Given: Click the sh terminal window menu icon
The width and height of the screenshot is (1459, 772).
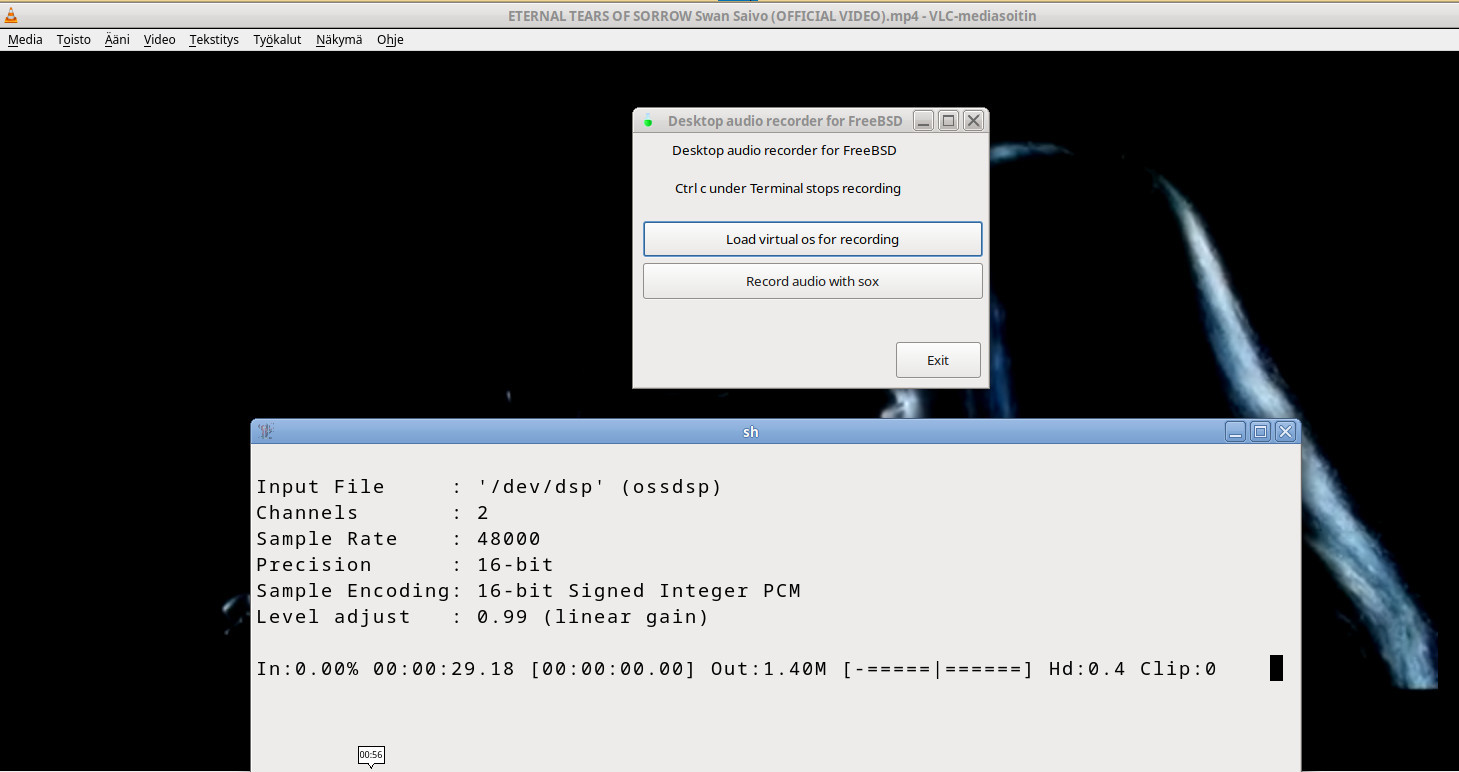Looking at the screenshot, I should coord(265,432).
